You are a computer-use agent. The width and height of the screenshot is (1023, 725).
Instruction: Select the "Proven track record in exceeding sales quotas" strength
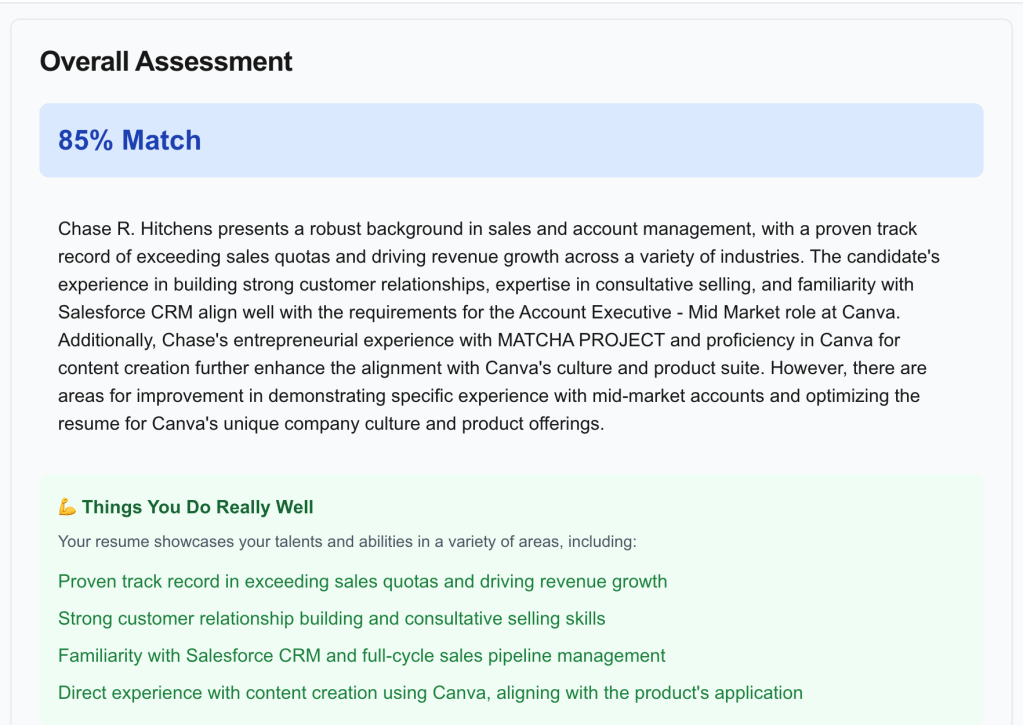(362, 581)
